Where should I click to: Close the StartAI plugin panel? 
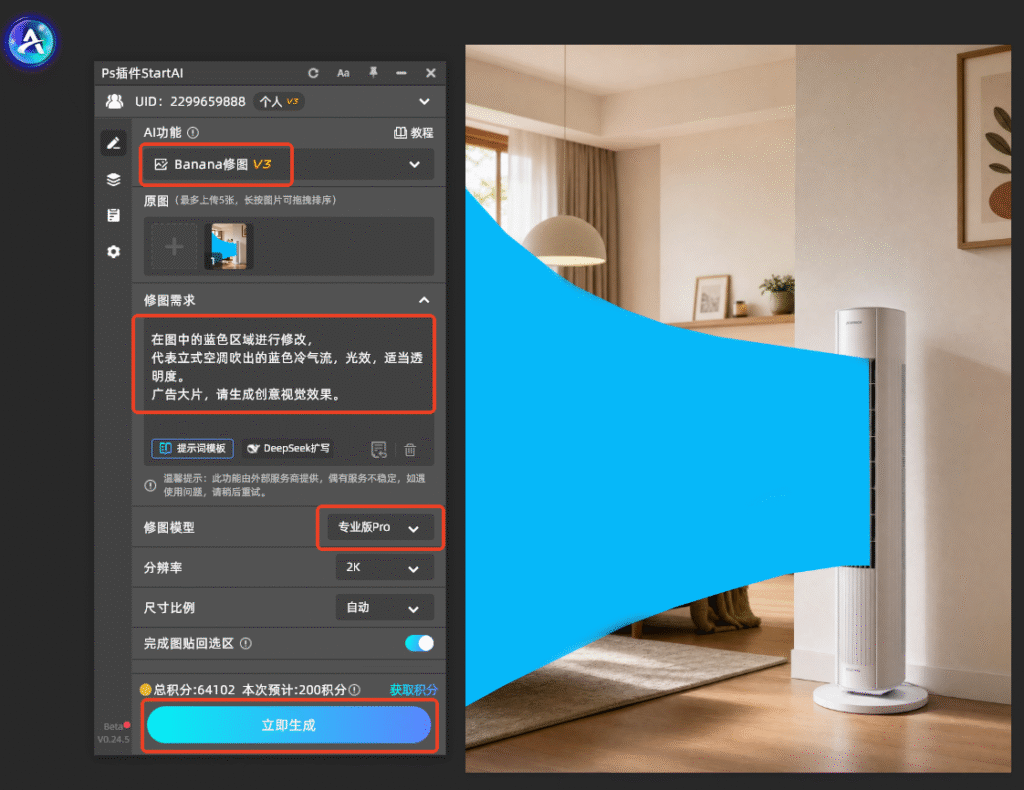tap(430, 73)
